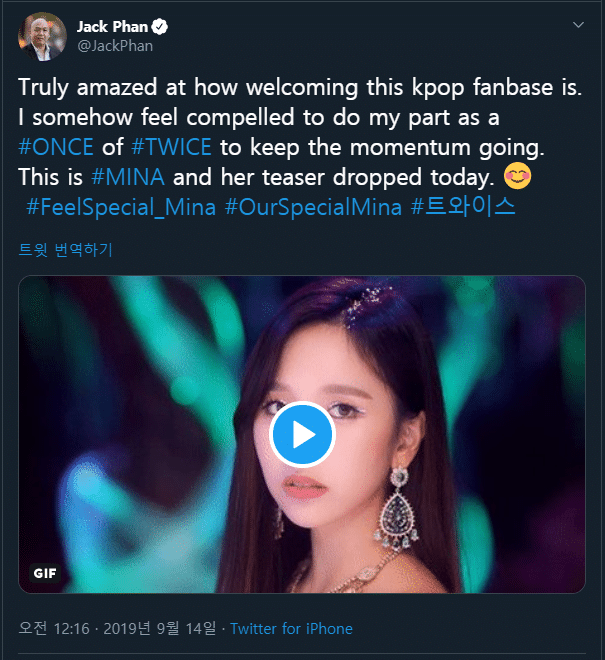
Task: Open the Twitter for iPhone source link
Action: click(x=291, y=629)
